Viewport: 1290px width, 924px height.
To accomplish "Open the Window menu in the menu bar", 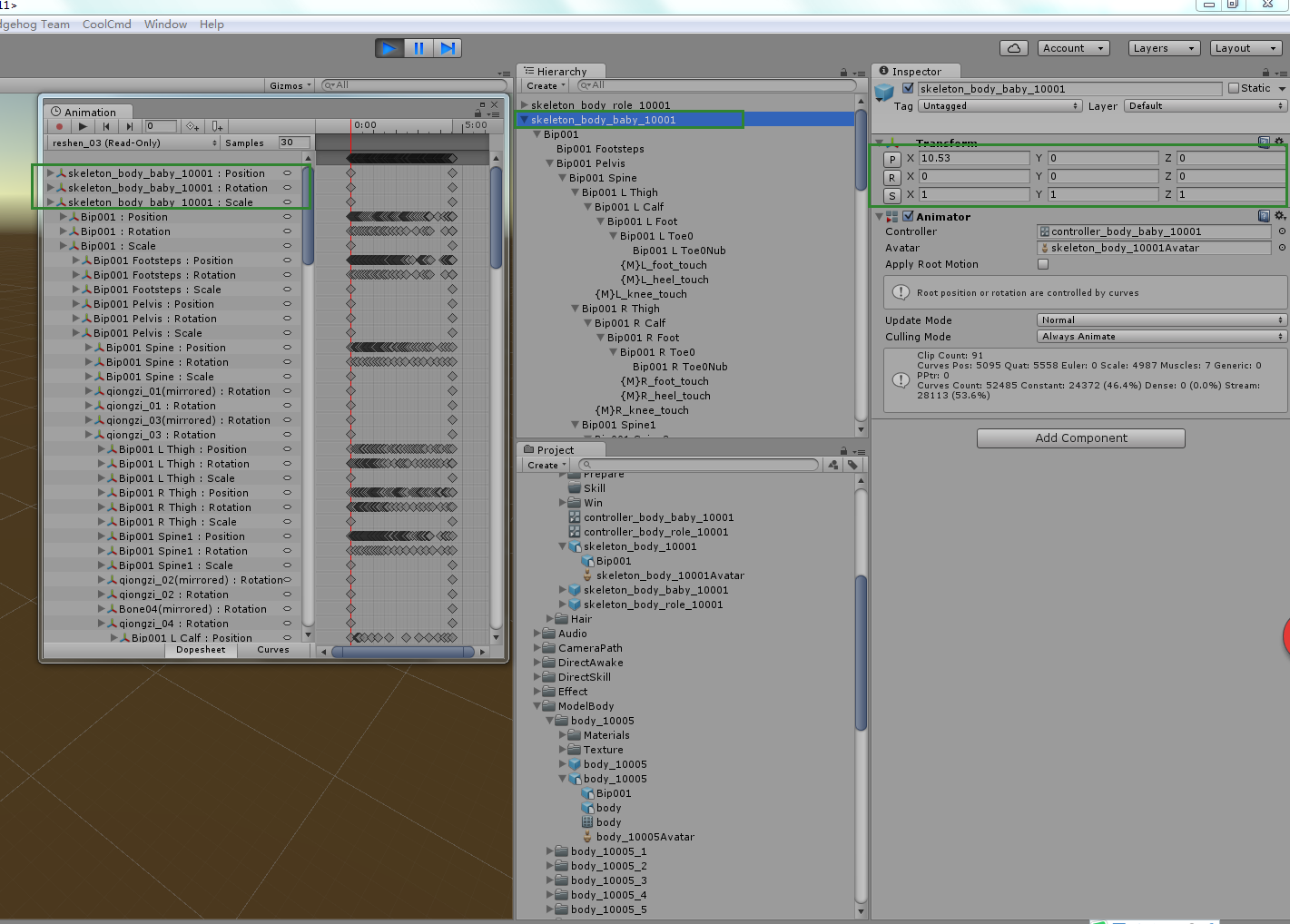I will tap(165, 24).
